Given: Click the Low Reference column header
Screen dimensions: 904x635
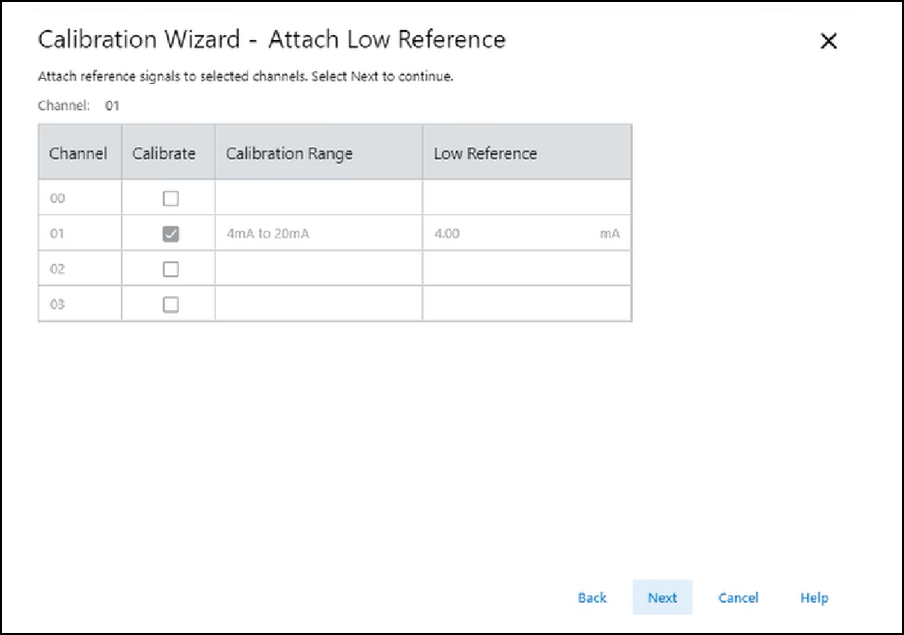Looking at the screenshot, I should [x=485, y=153].
